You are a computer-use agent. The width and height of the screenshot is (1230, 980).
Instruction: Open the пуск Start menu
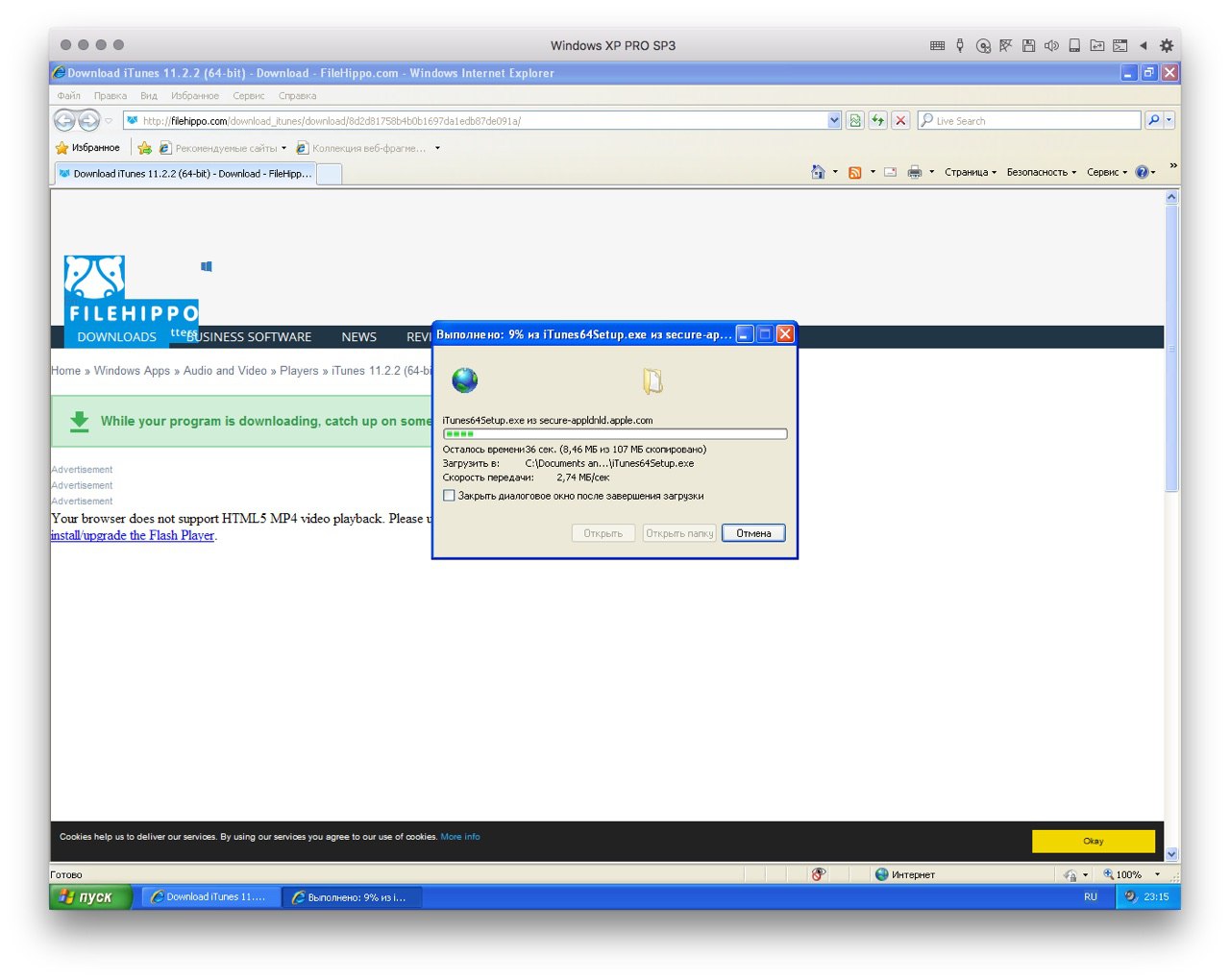click(x=89, y=896)
